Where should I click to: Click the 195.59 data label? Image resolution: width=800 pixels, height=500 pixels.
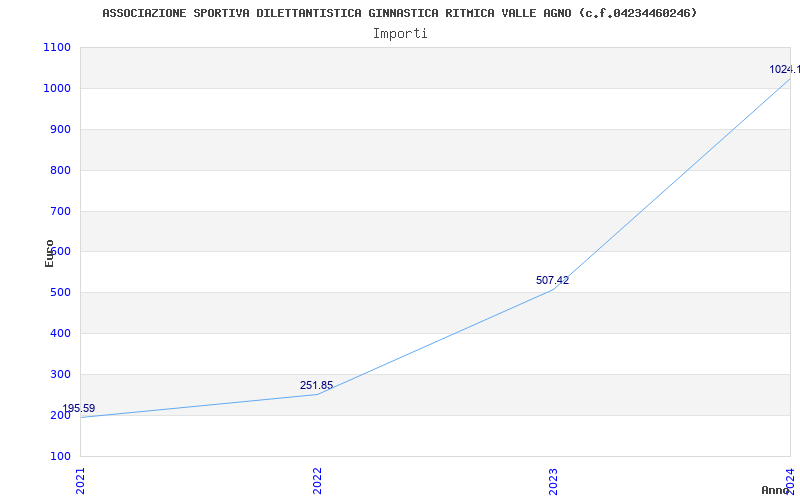[79, 408]
